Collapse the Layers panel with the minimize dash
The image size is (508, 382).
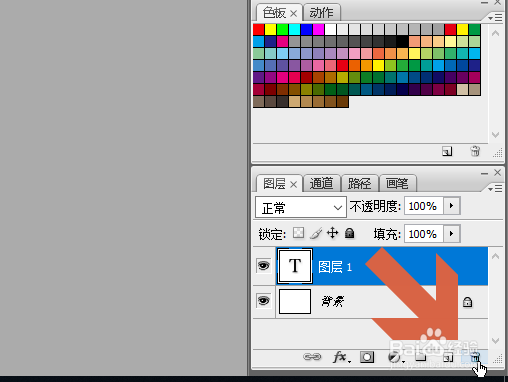click(x=484, y=173)
